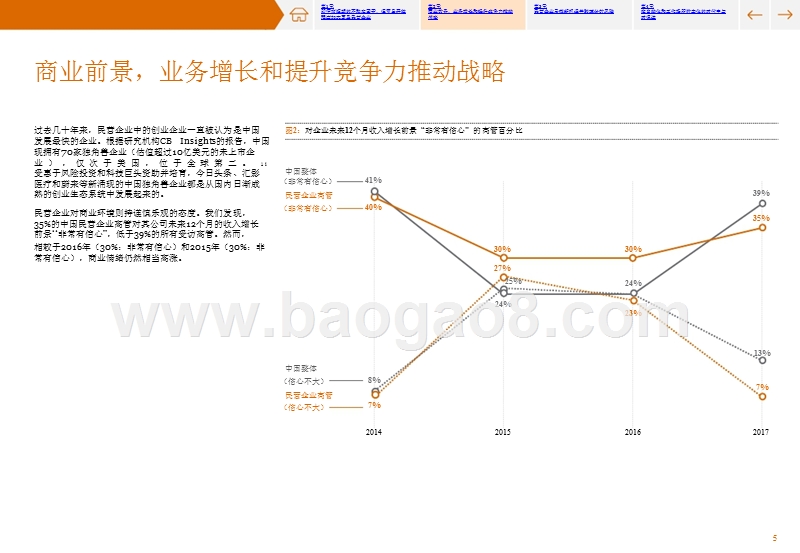Click the gray 8% label at 2014
The image size is (800, 553).
coord(374,380)
